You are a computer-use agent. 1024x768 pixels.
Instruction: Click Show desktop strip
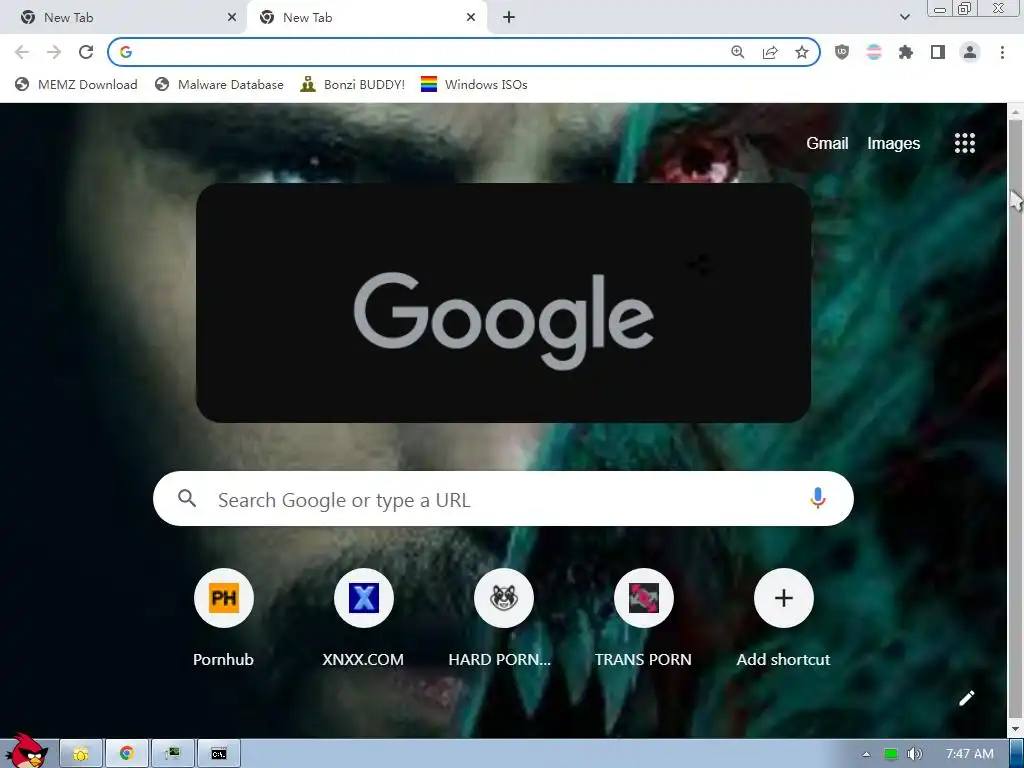pyautogui.click(x=1016, y=754)
